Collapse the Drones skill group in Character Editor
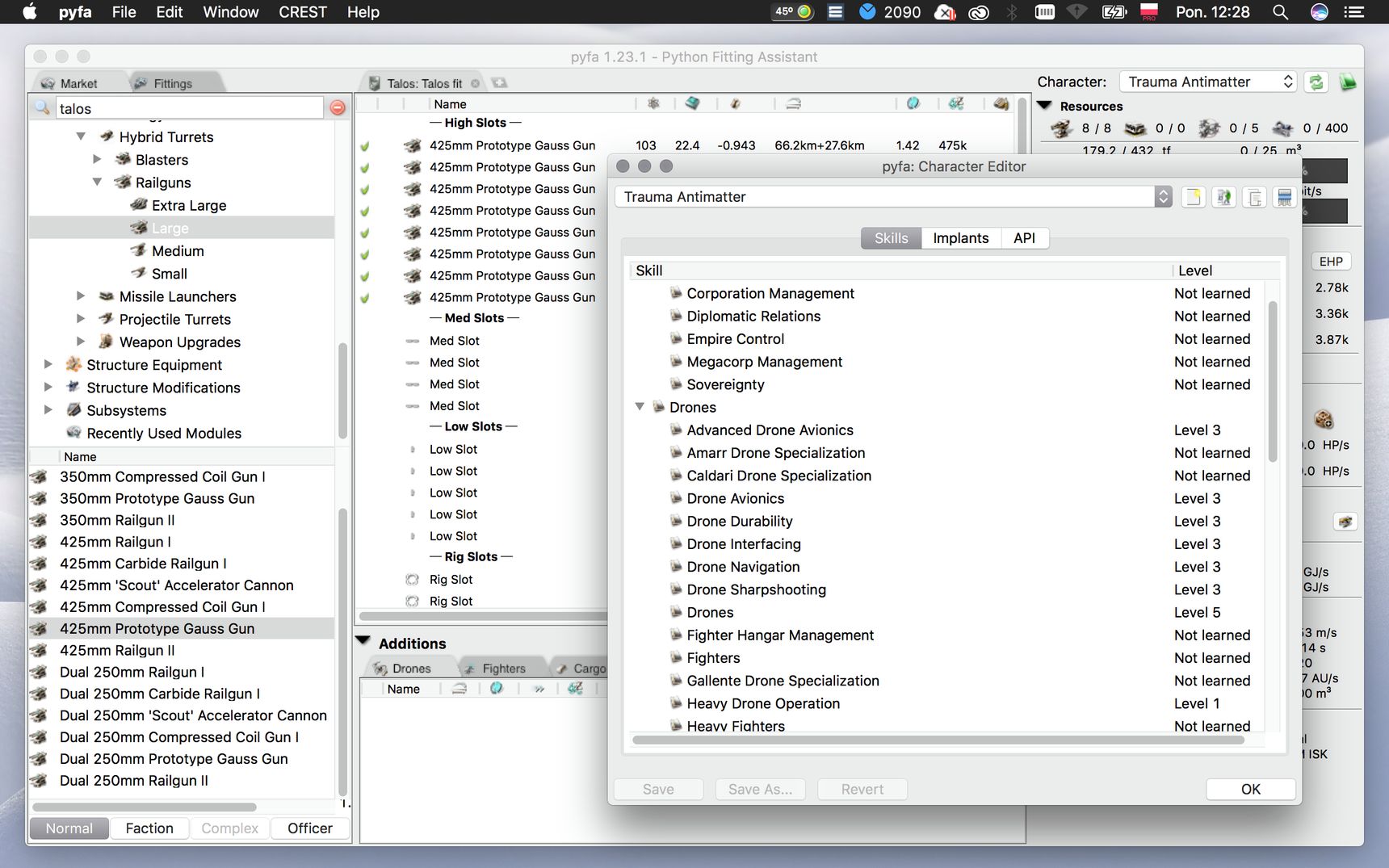The height and width of the screenshot is (868, 1389). [x=640, y=407]
